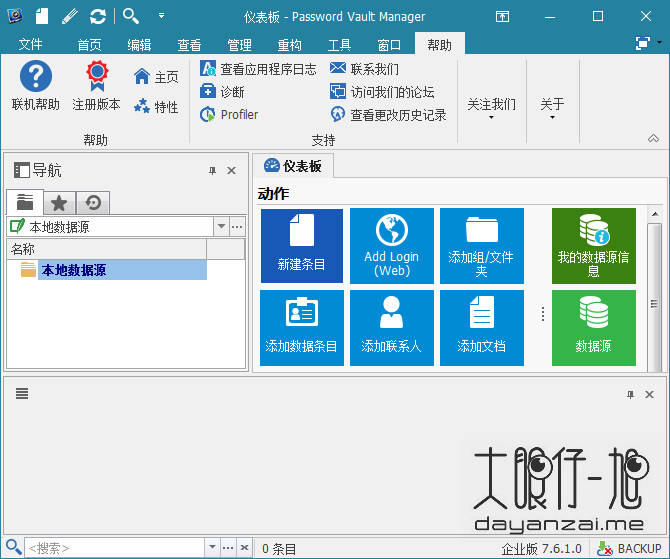Click 联系我们 contact us
Screen dimensions: 670x559
point(364,69)
